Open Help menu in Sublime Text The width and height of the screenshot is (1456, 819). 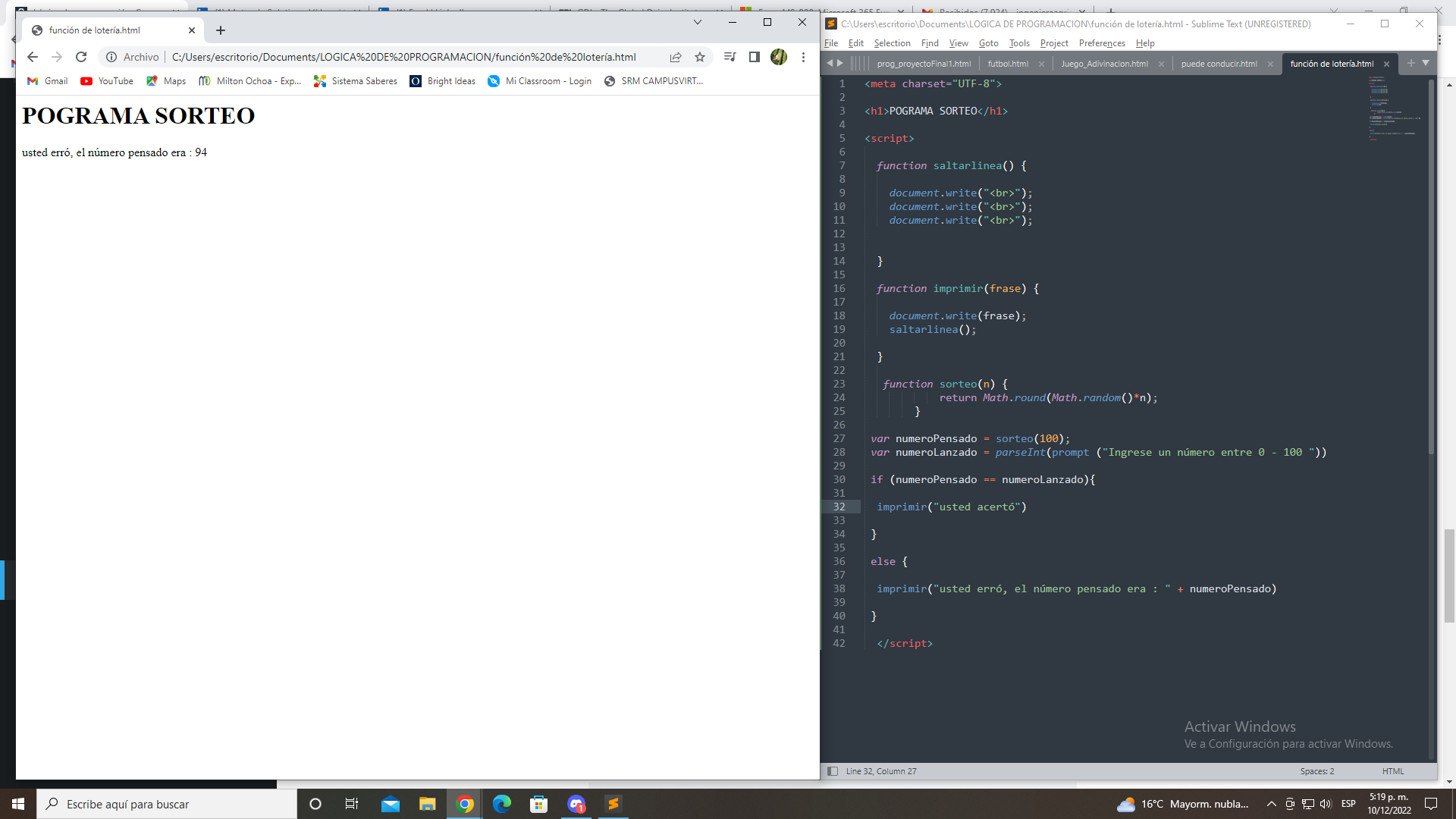(1145, 43)
